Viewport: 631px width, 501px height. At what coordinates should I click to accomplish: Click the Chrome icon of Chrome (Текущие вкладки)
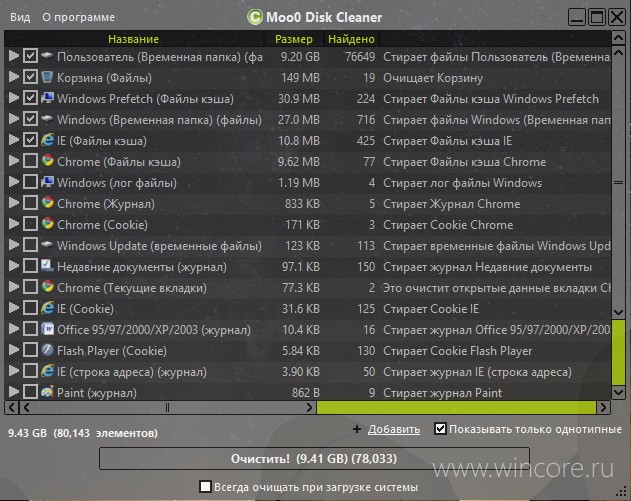point(47,287)
